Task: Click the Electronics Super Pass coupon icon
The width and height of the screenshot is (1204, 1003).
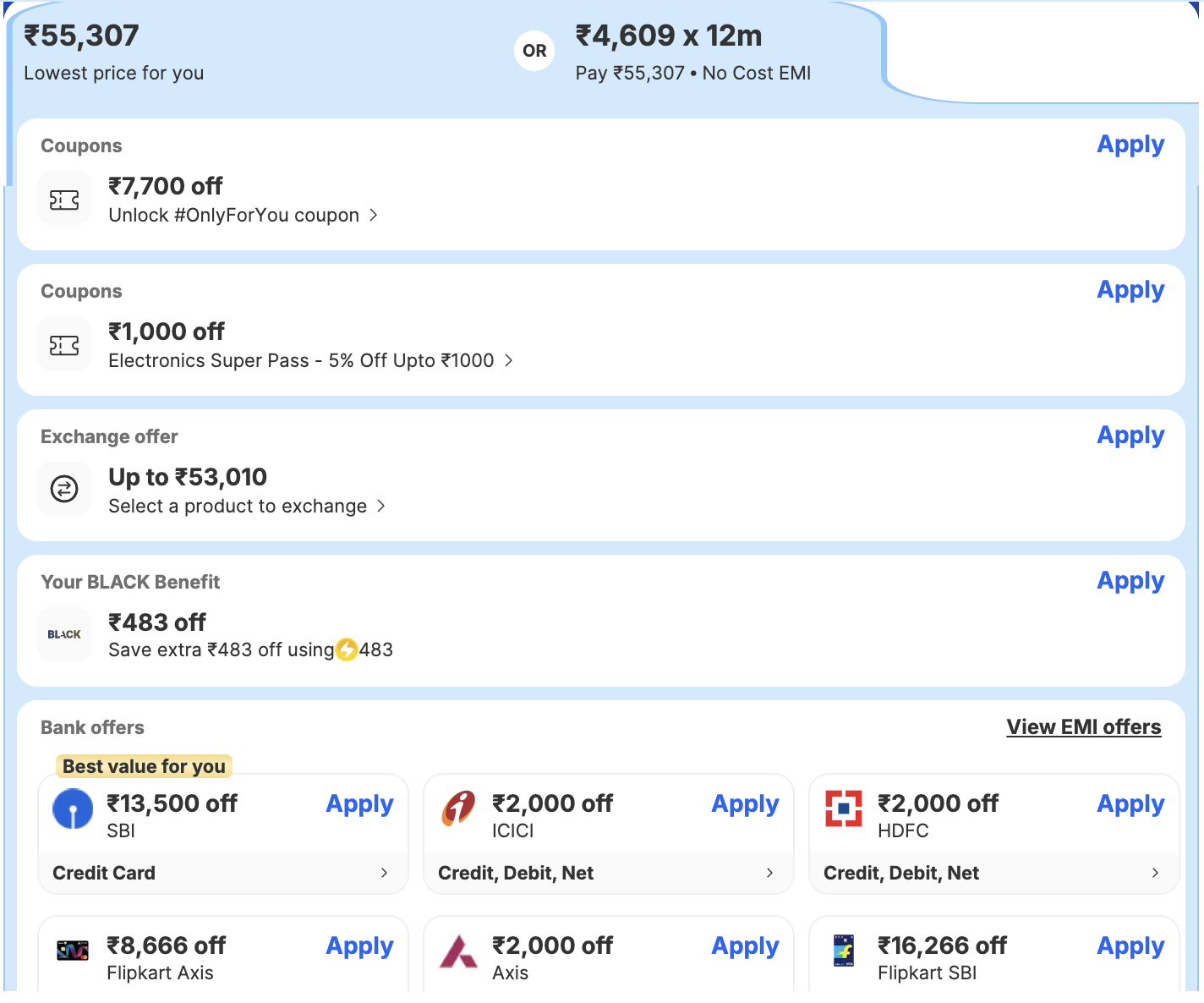Action: pyautogui.click(x=64, y=343)
